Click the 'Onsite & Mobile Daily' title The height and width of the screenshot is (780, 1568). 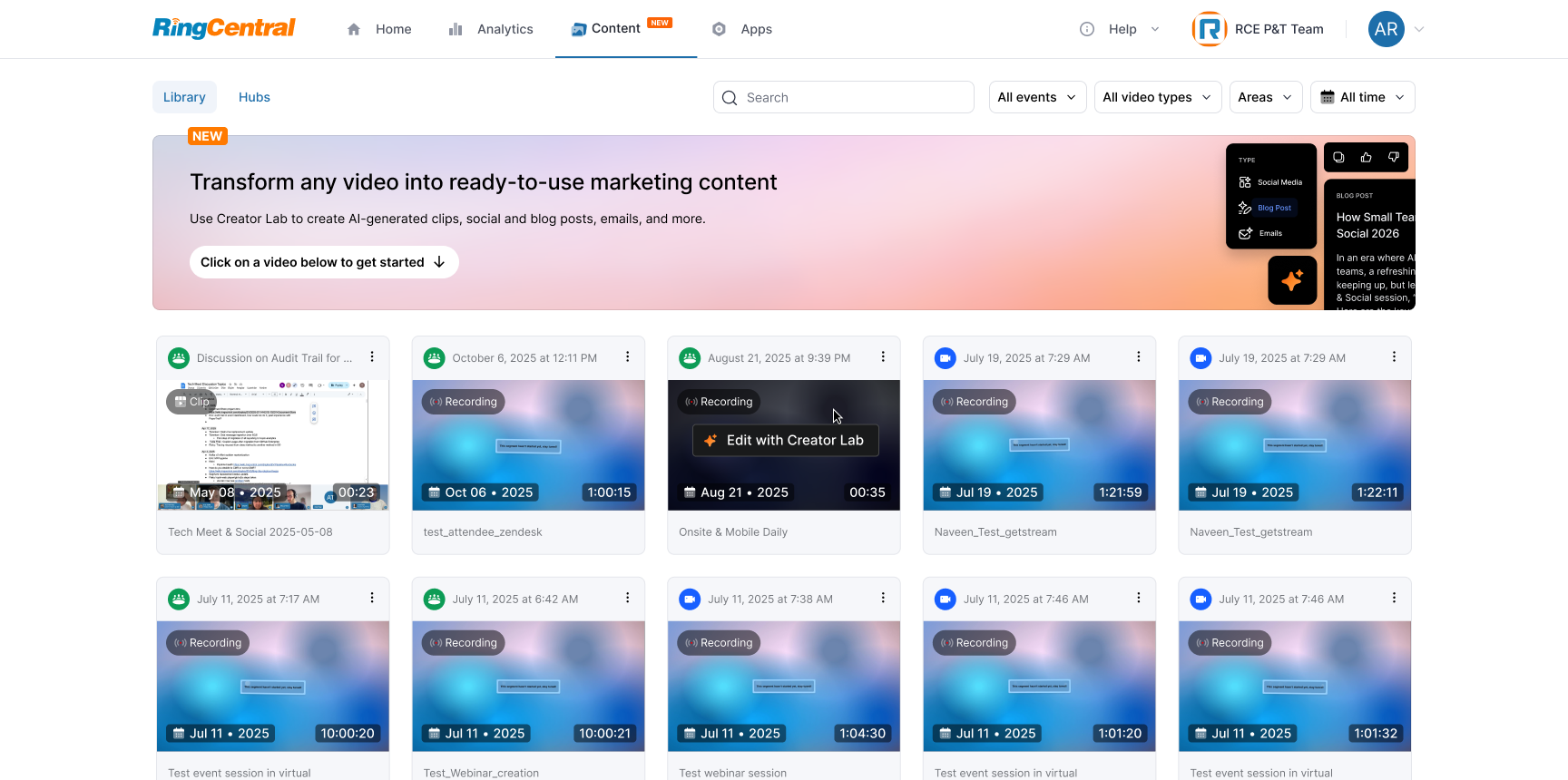(733, 532)
